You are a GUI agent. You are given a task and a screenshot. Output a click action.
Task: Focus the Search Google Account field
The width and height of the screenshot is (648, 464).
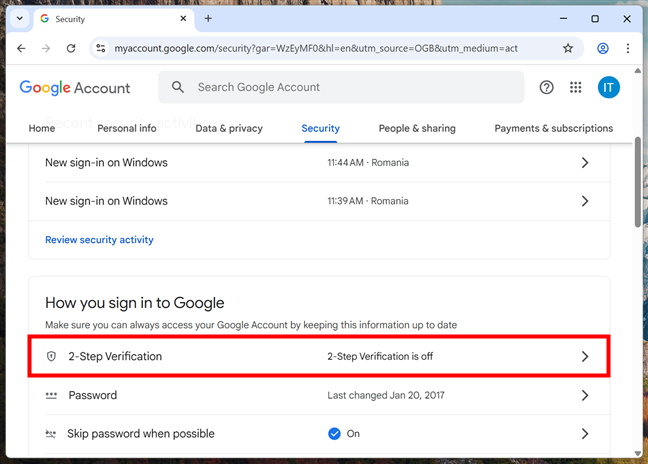[341, 87]
